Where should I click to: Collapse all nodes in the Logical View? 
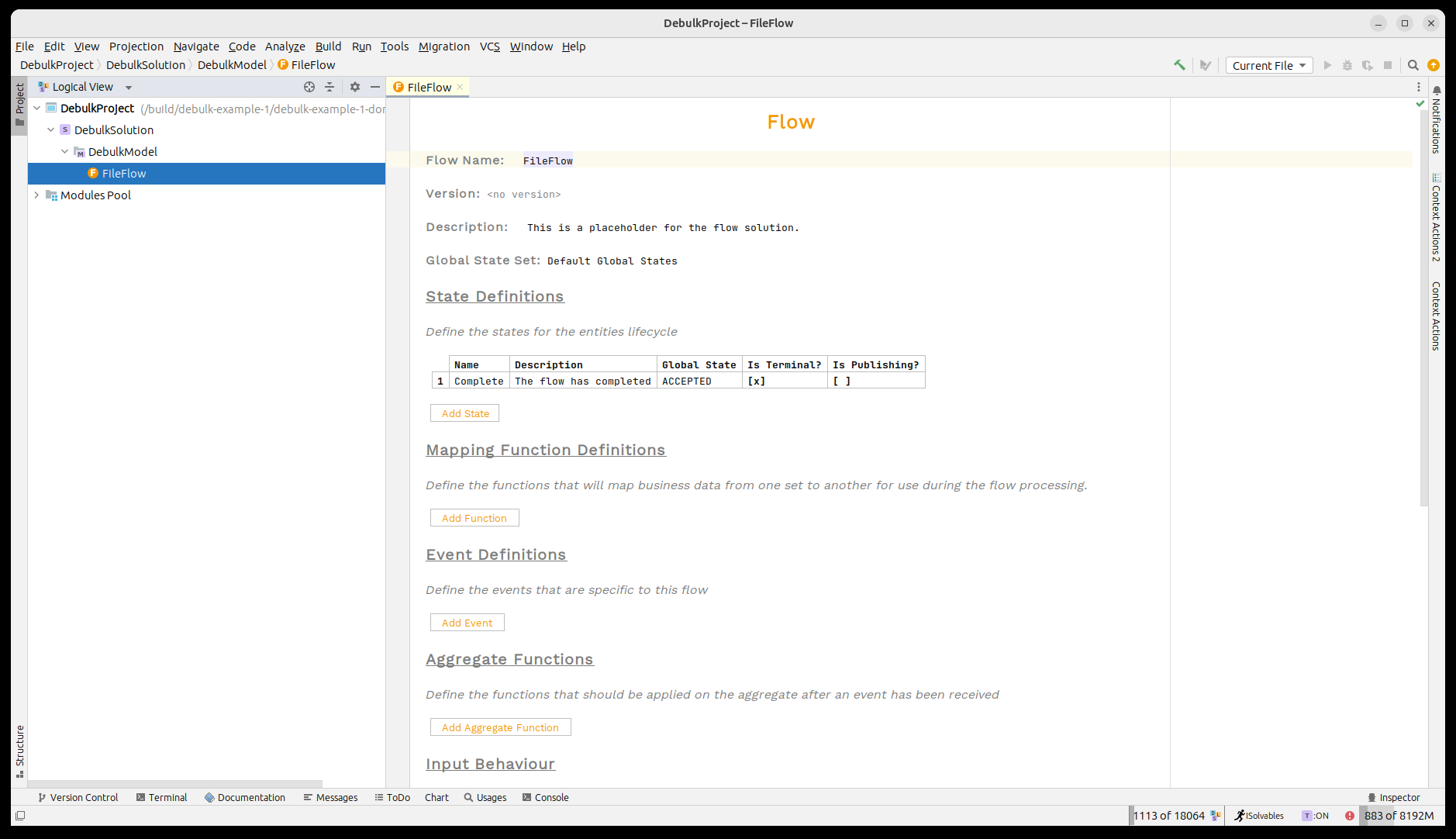point(329,87)
